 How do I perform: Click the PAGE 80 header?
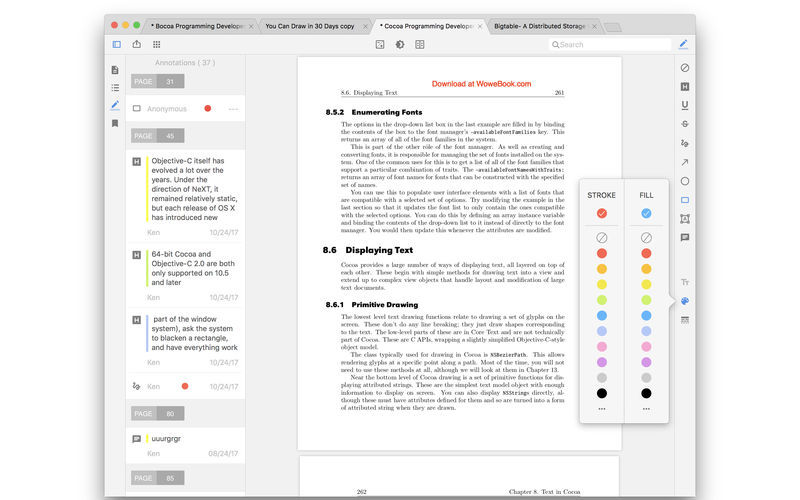pyautogui.click(x=158, y=413)
